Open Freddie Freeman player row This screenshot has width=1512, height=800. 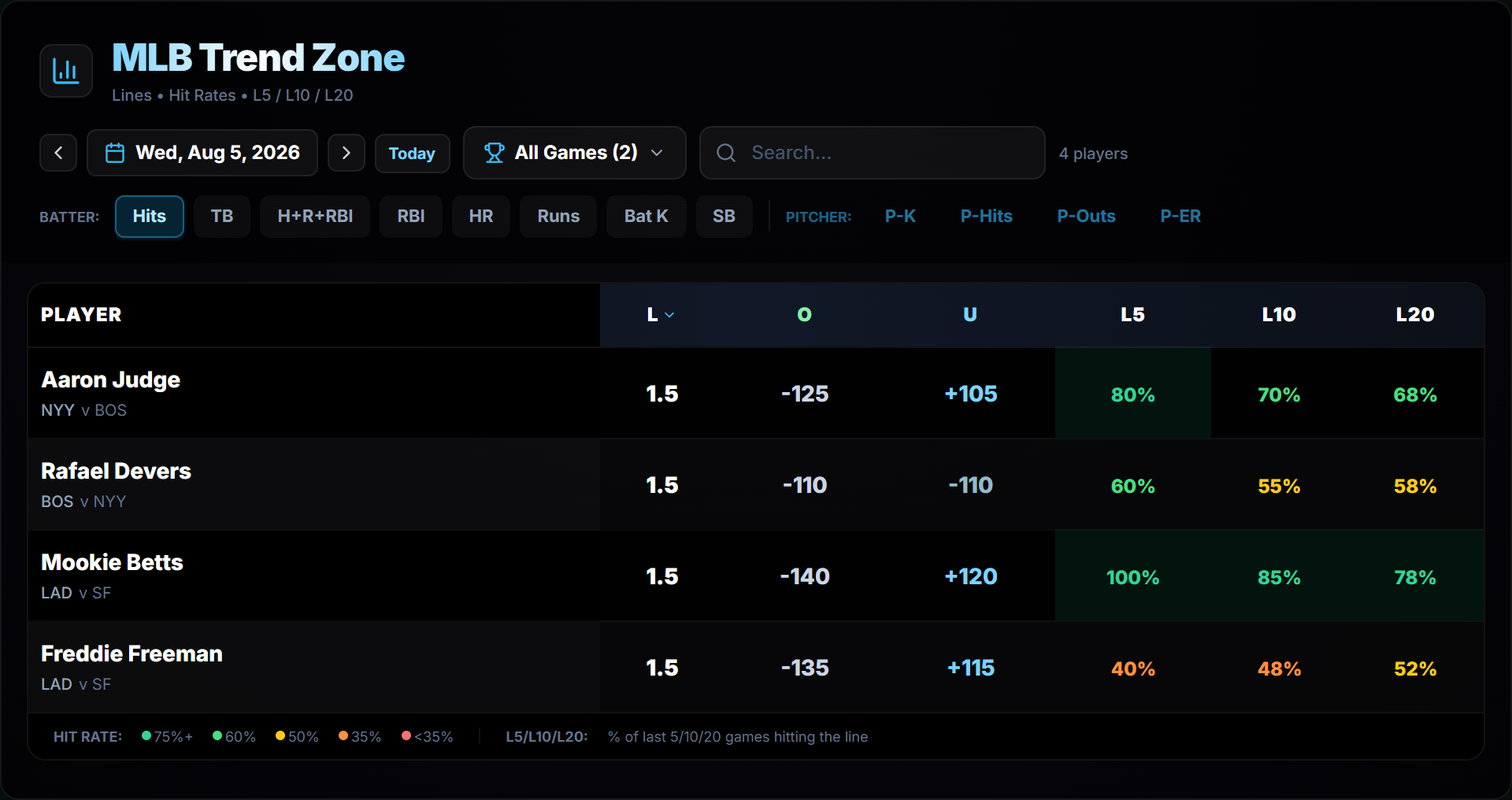(756, 667)
